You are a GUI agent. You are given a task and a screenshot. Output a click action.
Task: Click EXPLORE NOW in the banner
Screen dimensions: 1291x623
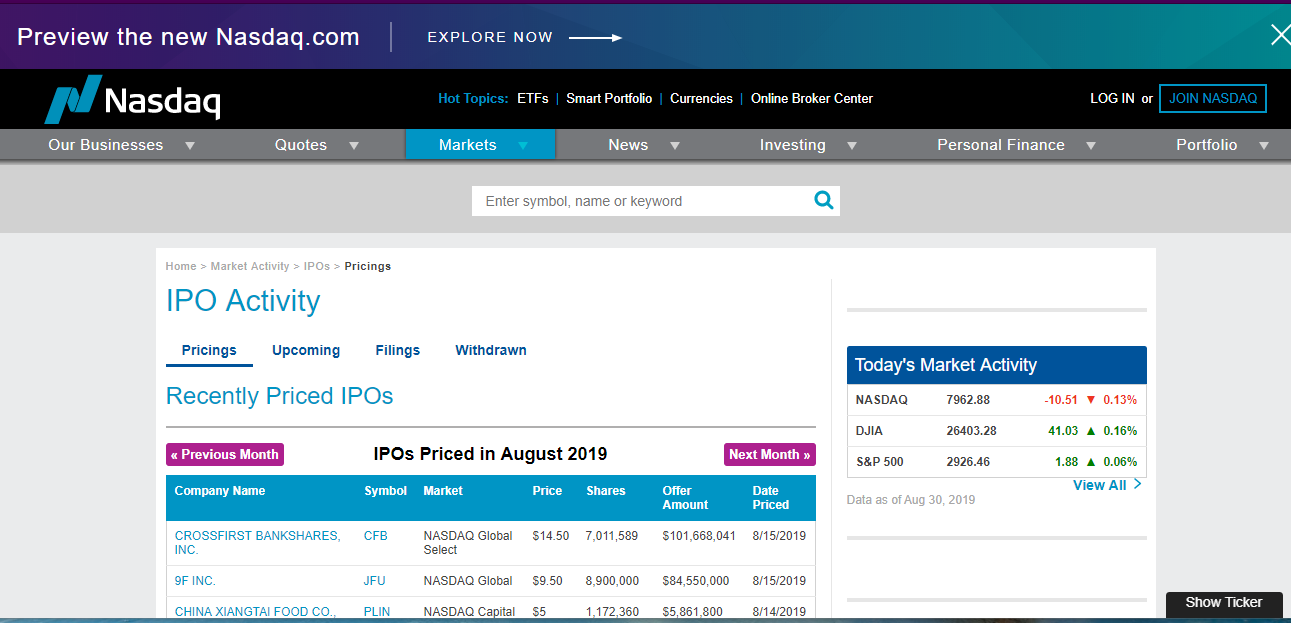[490, 37]
